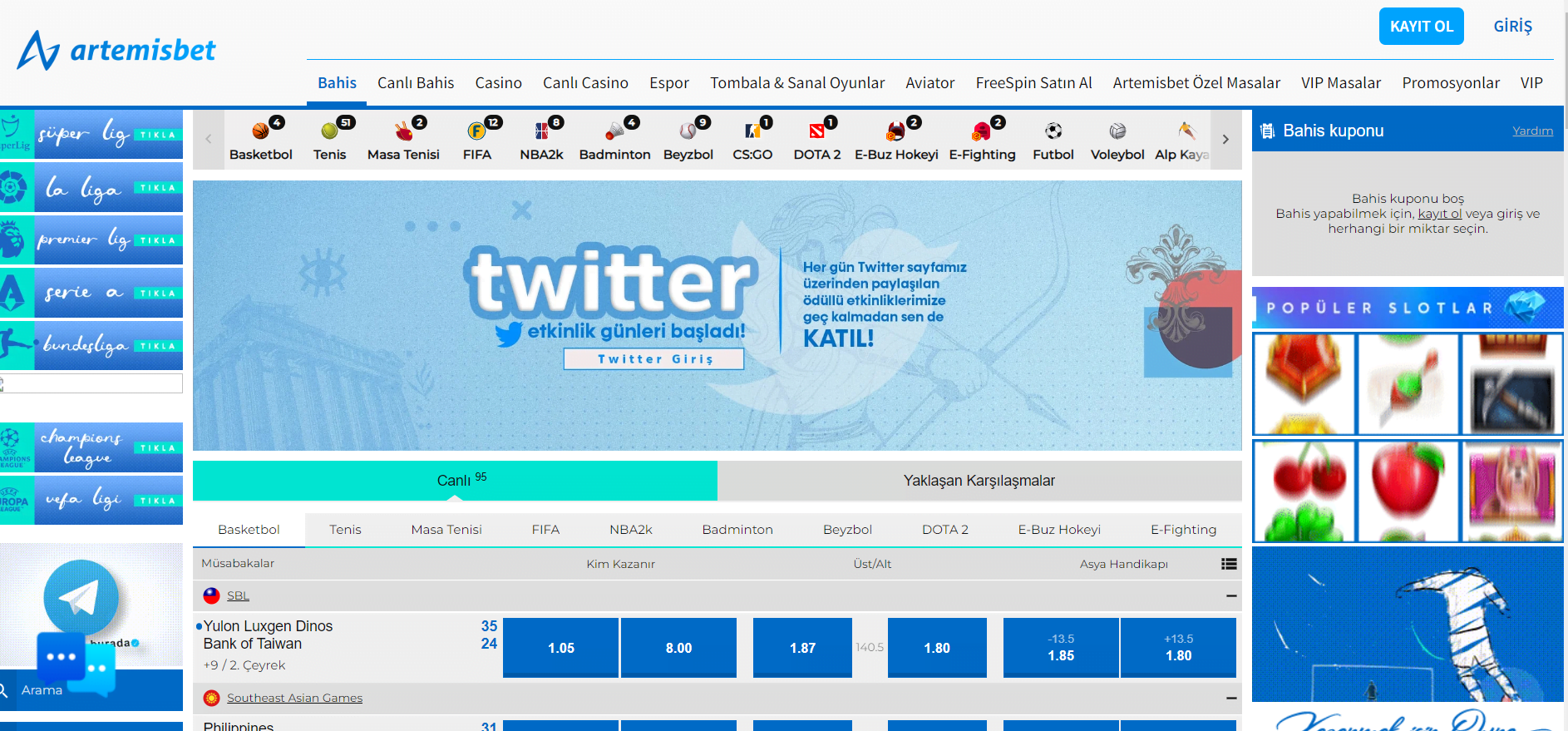Image resolution: width=1568 pixels, height=731 pixels.
Task: Open the Aviator menu item
Action: pos(930,83)
